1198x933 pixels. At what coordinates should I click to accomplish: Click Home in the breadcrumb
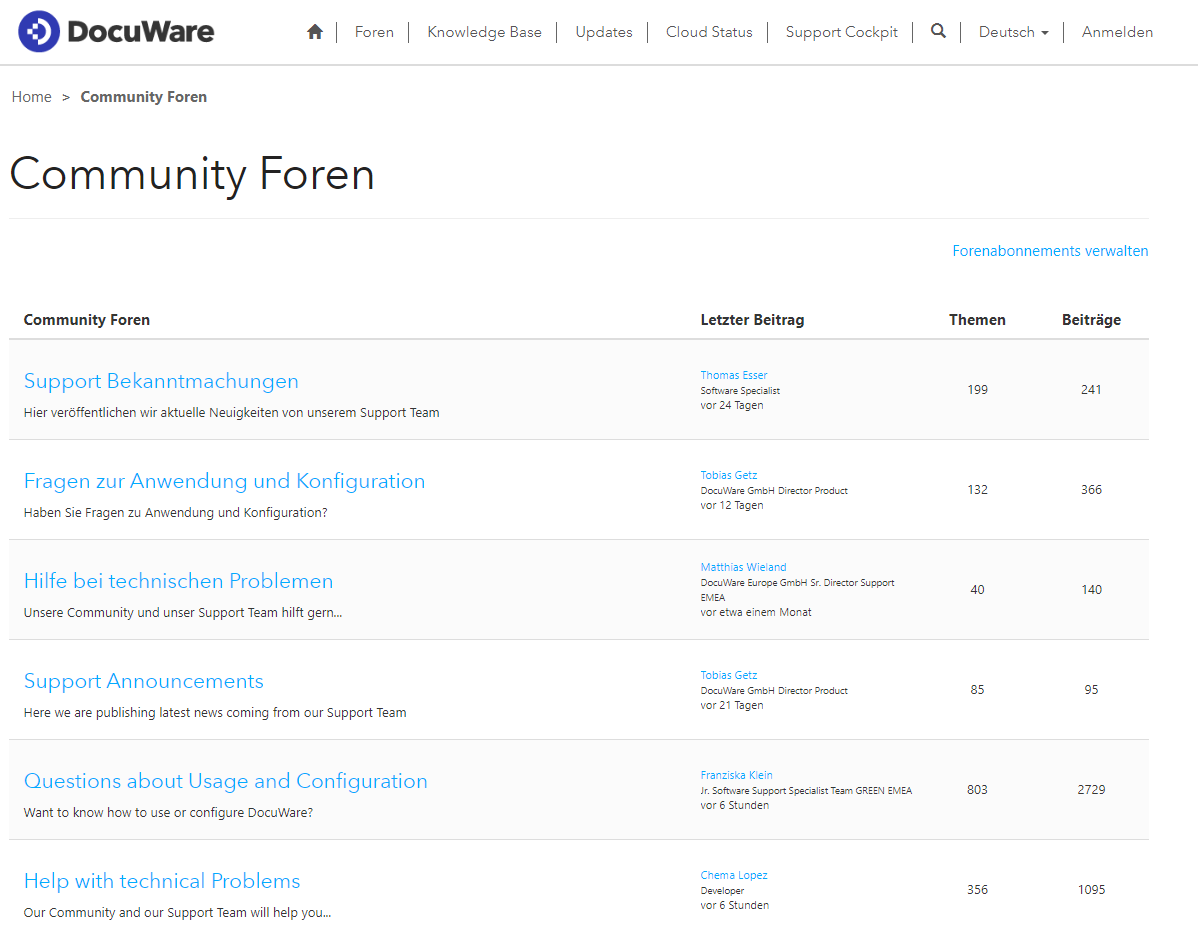[x=32, y=97]
